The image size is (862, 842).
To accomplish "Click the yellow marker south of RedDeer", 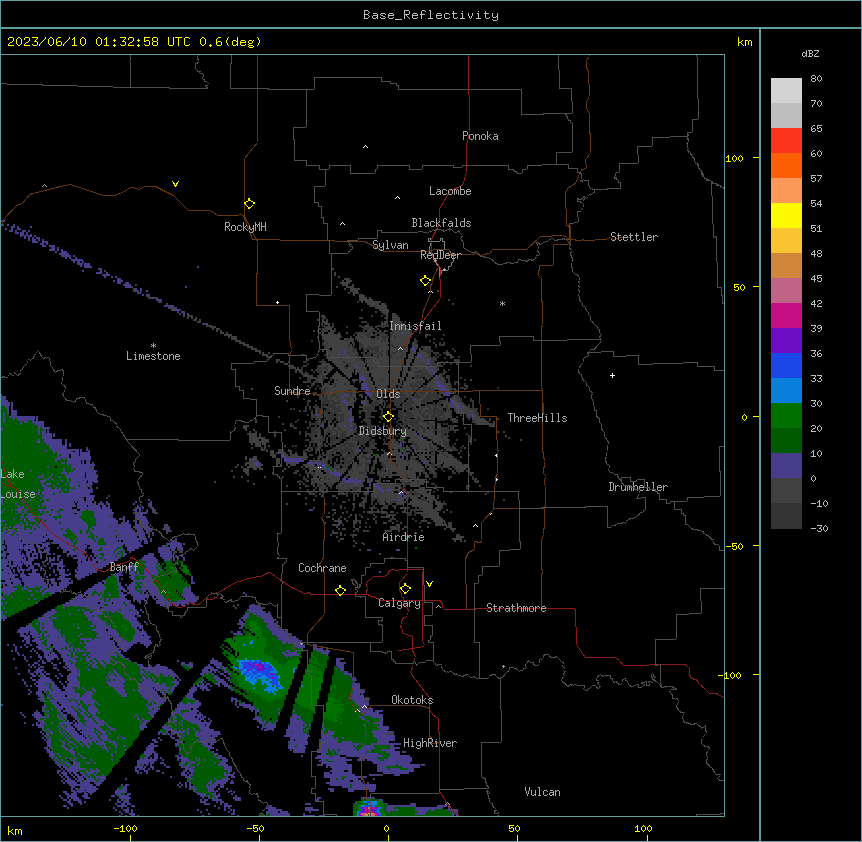I will pos(425,281).
